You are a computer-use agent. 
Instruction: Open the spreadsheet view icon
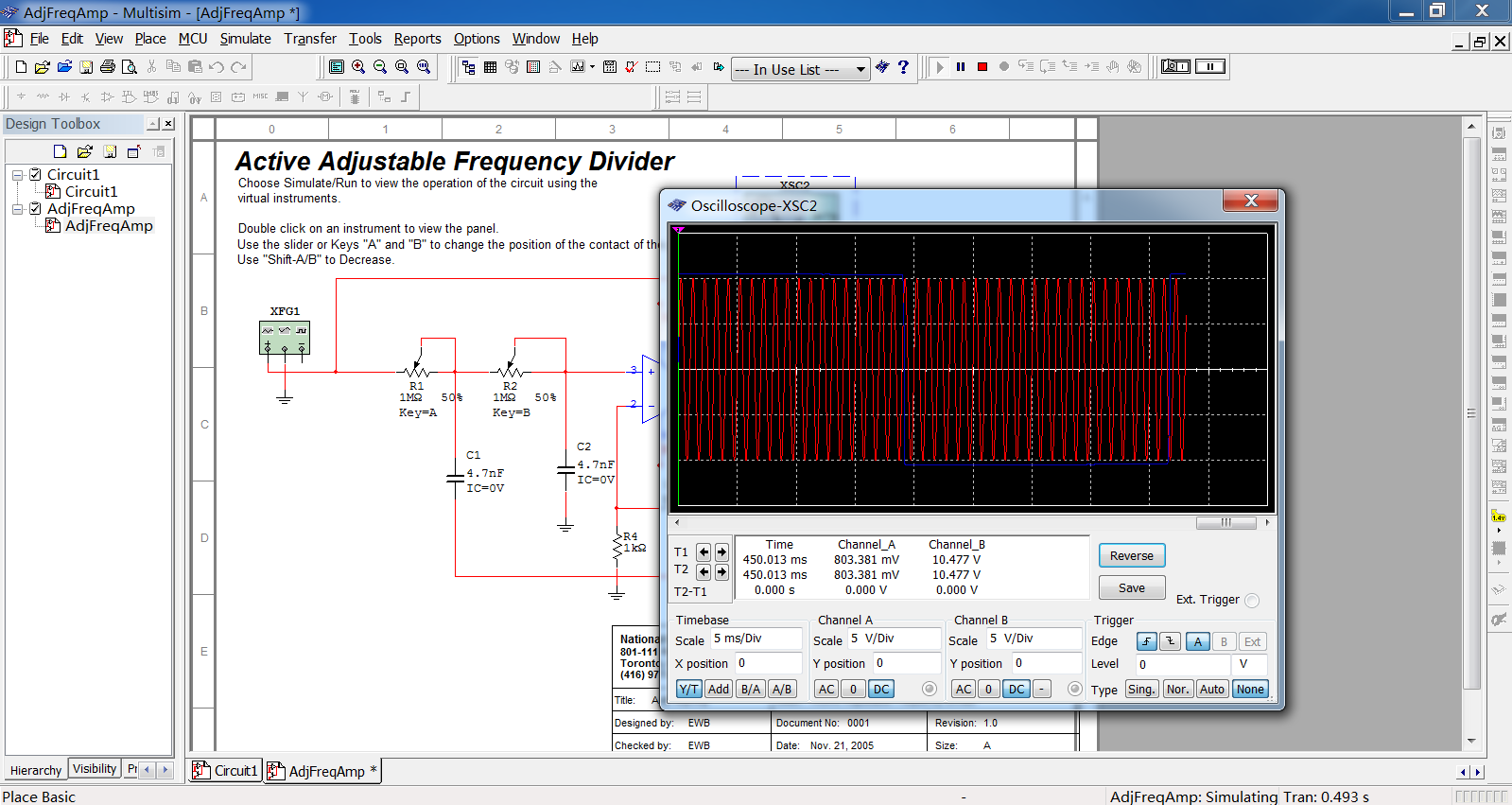click(490, 67)
